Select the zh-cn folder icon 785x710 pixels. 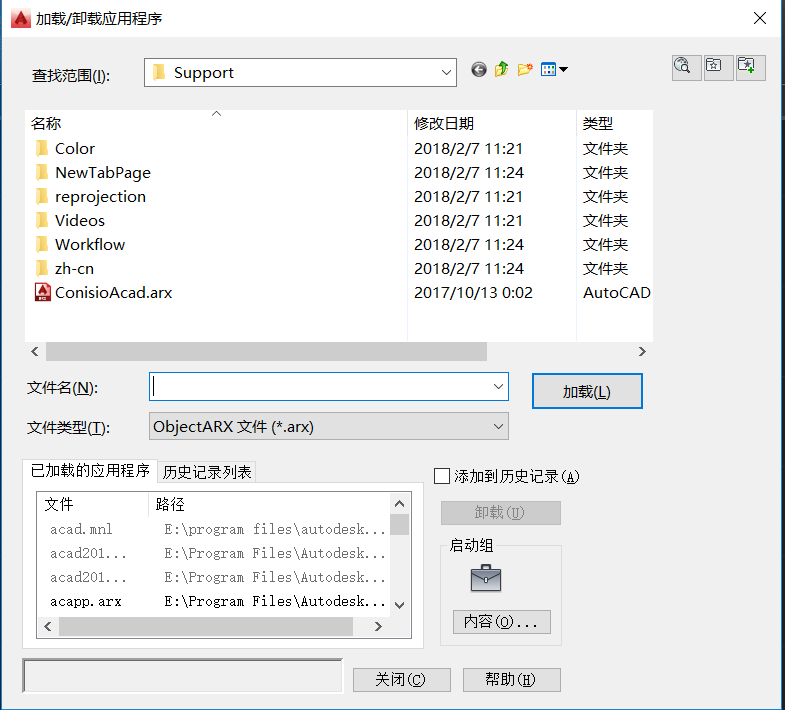[43, 268]
